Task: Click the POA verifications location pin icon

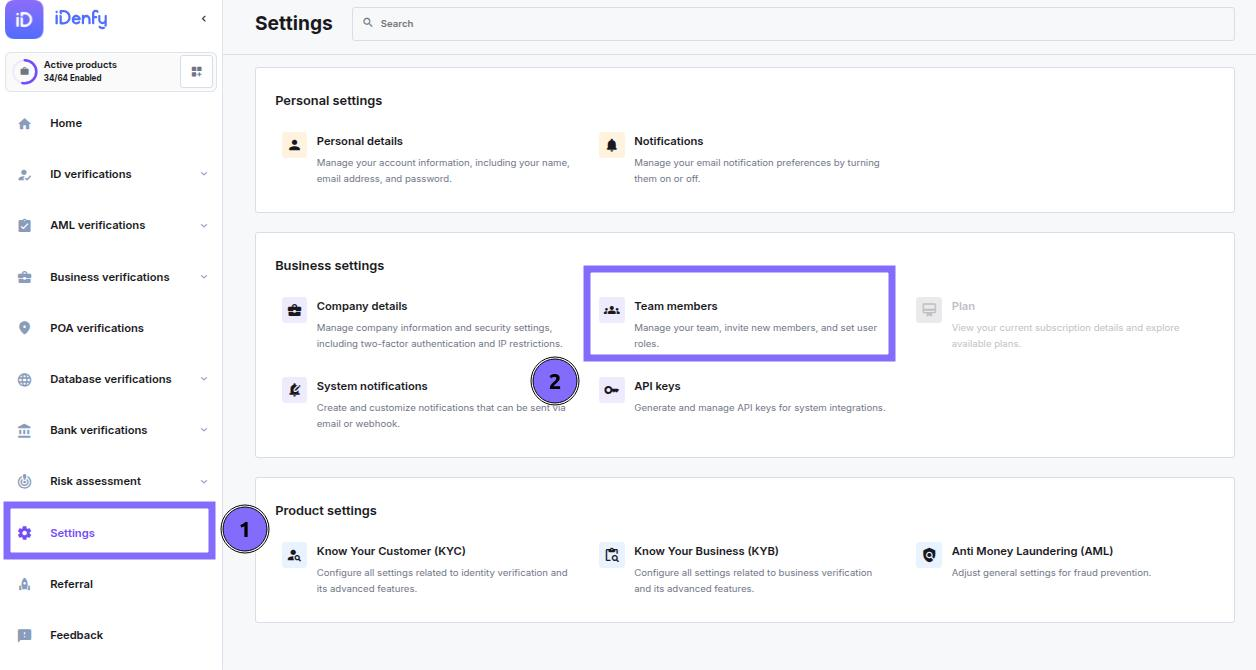Action: point(25,328)
